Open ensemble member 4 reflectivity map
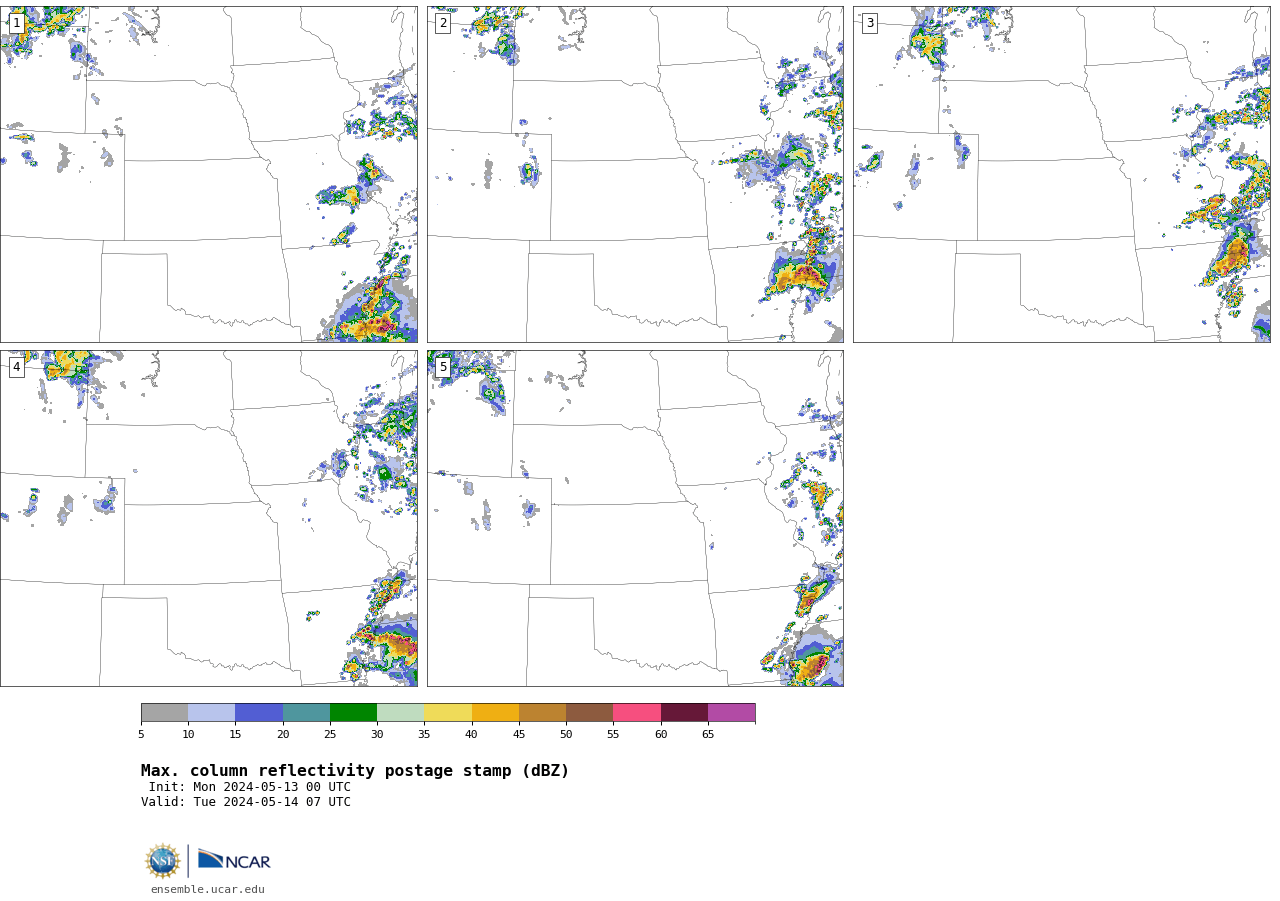 [x=209, y=518]
